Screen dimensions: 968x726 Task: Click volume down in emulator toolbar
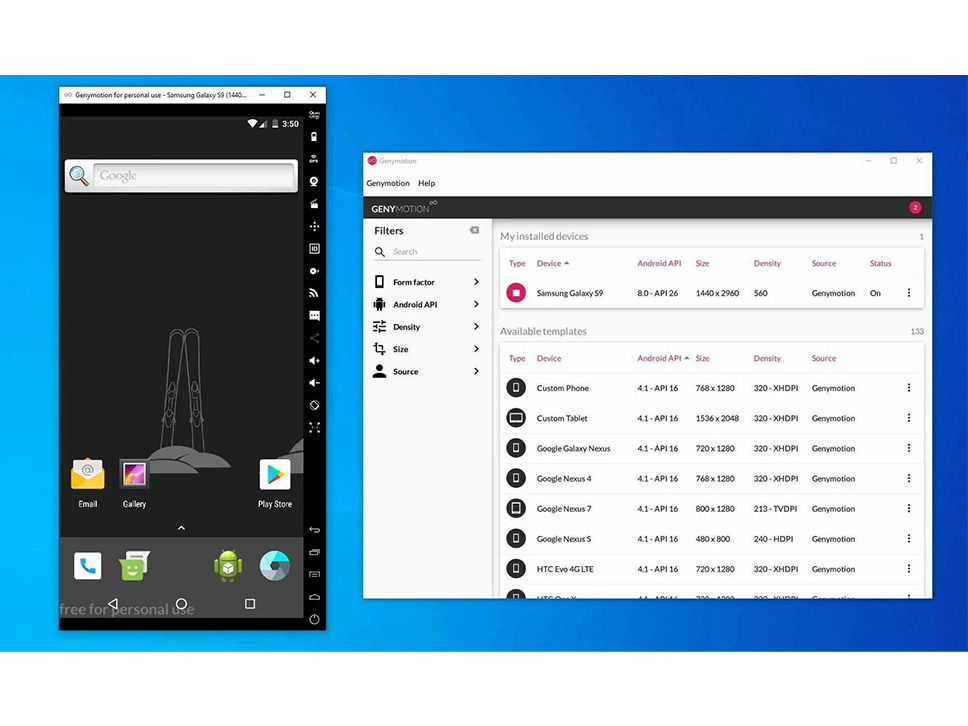314,383
